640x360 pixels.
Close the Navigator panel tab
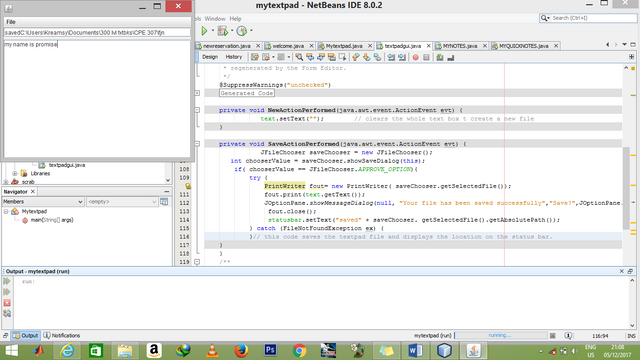click(33, 191)
